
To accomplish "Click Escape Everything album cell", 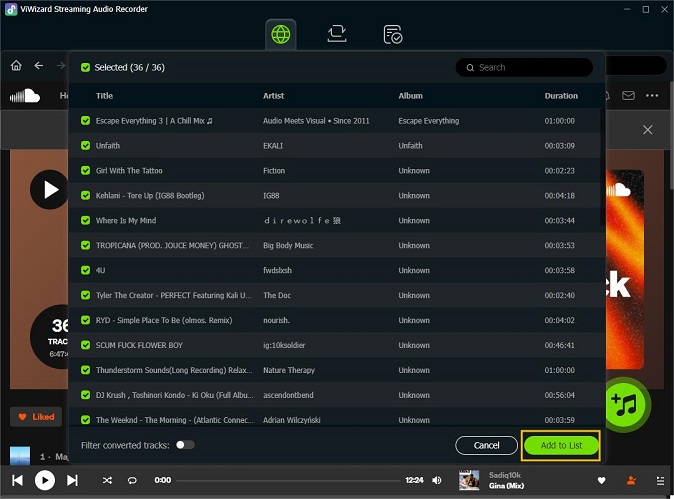I will (429, 121).
